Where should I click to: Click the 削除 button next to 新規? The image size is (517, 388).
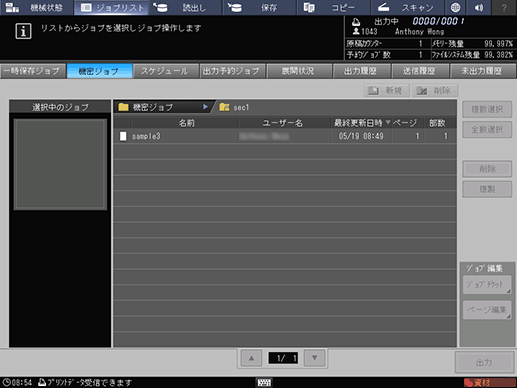click(435, 90)
